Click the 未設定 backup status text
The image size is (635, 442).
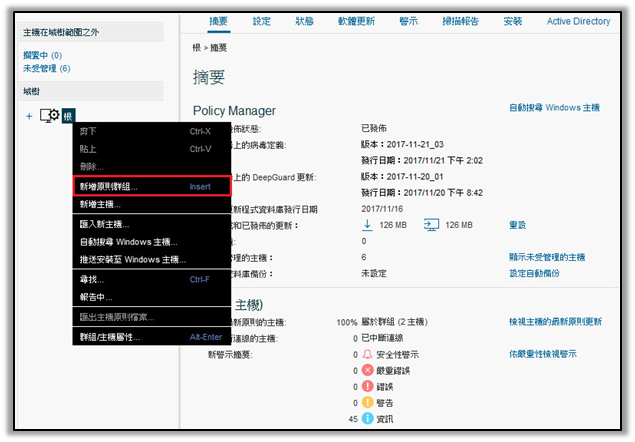[x=374, y=273]
